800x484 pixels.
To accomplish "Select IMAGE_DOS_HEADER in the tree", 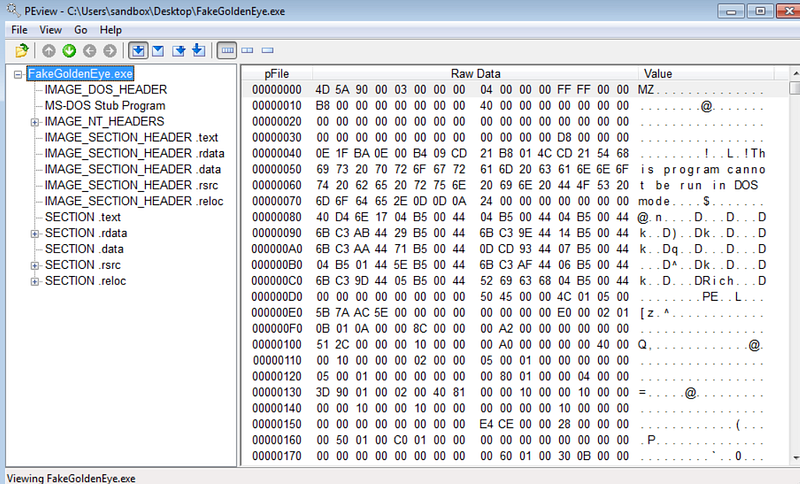I will click(x=106, y=90).
